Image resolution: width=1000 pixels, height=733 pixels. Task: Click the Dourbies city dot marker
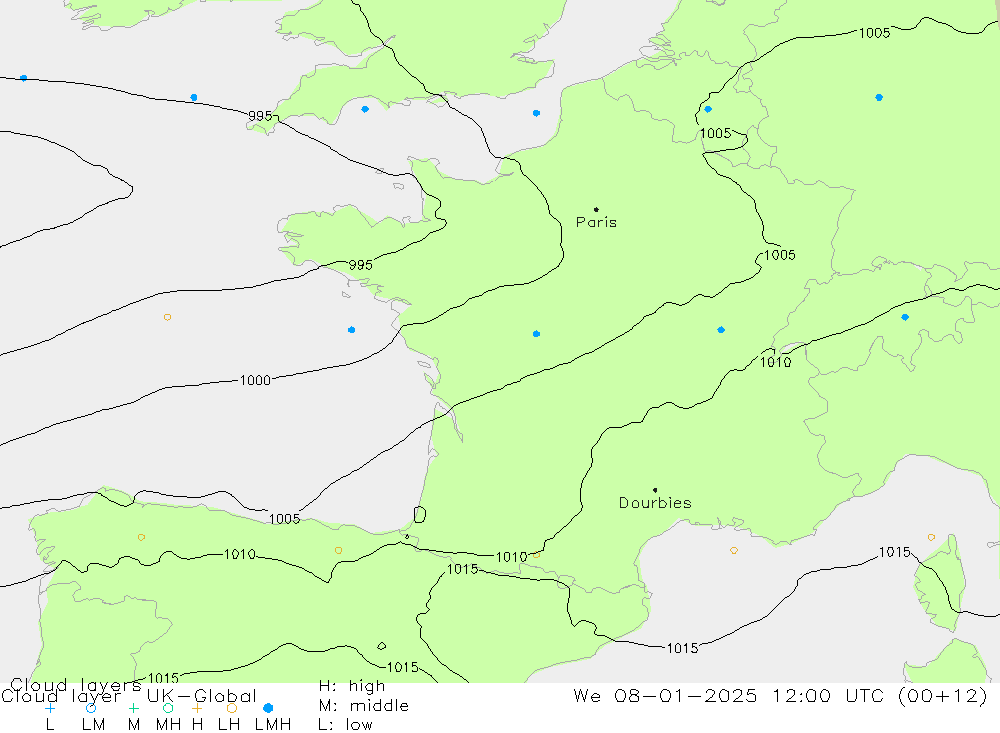pyautogui.click(x=655, y=490)
